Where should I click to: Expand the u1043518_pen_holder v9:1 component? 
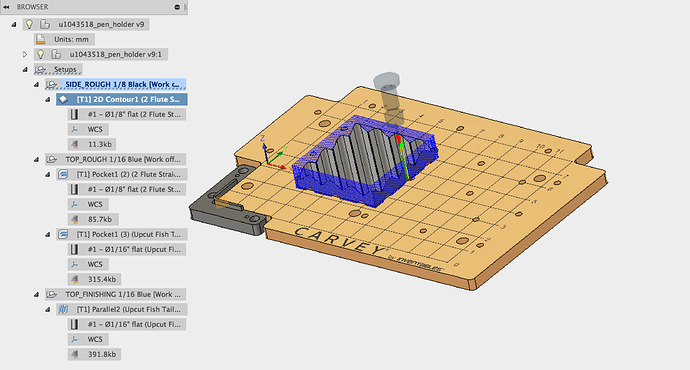pyautogui.click(x=25, y=54)
